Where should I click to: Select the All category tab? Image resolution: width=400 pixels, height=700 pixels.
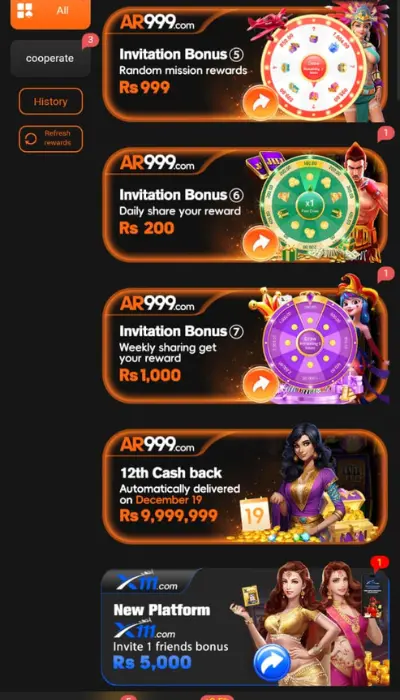pyautogui.click(x=50, y=12)
